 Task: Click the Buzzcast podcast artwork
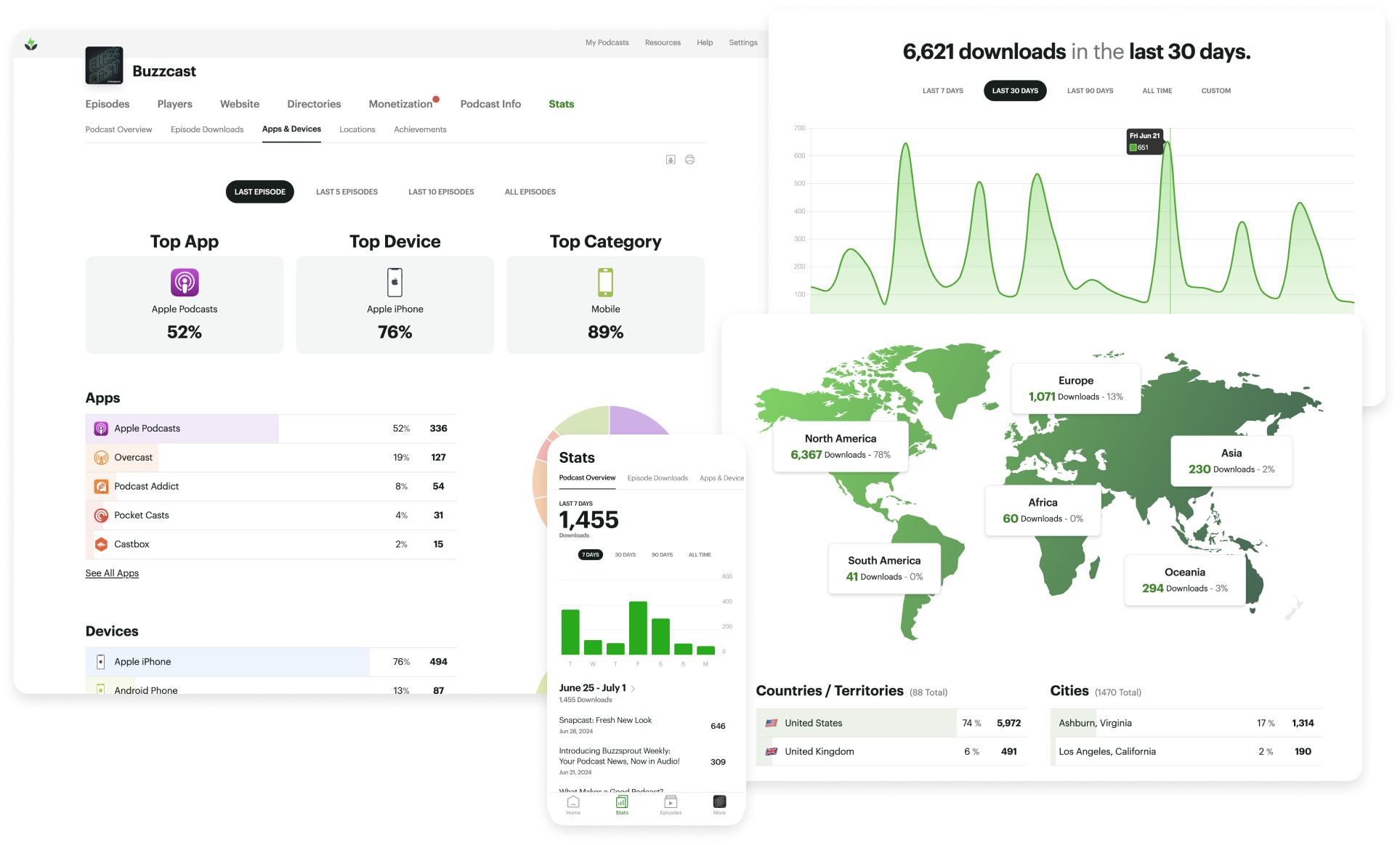(x=104, y=66)
